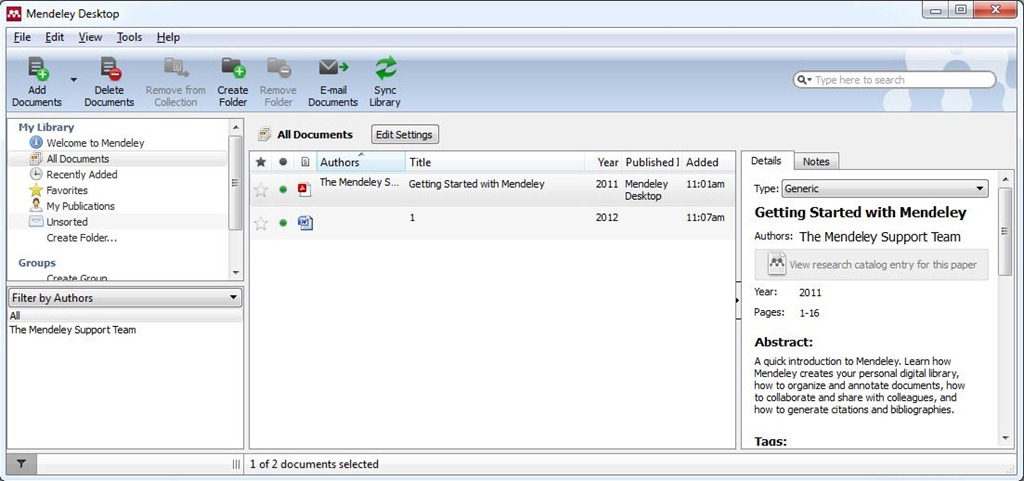Click the Word file icon in second row
Screen dimensions: 1024x481
(305, 222)
